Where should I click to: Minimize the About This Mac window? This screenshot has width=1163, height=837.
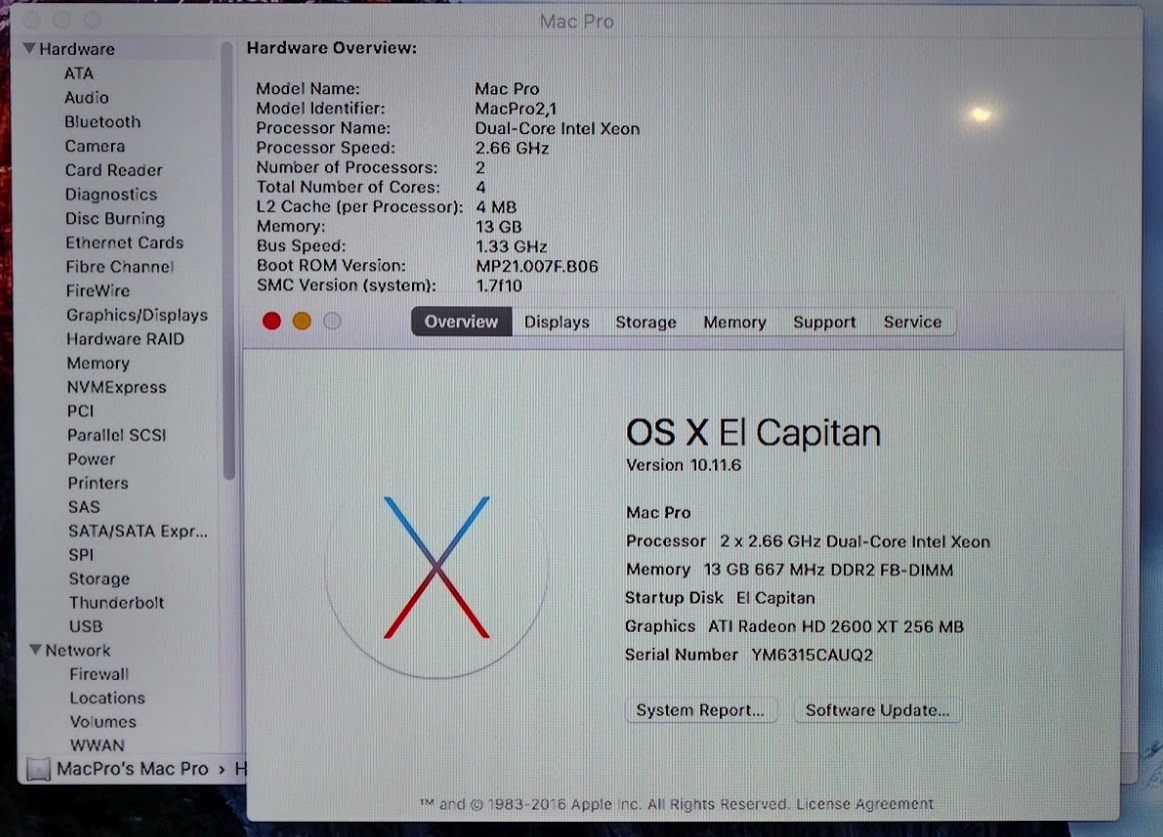[x=302, y=321]
